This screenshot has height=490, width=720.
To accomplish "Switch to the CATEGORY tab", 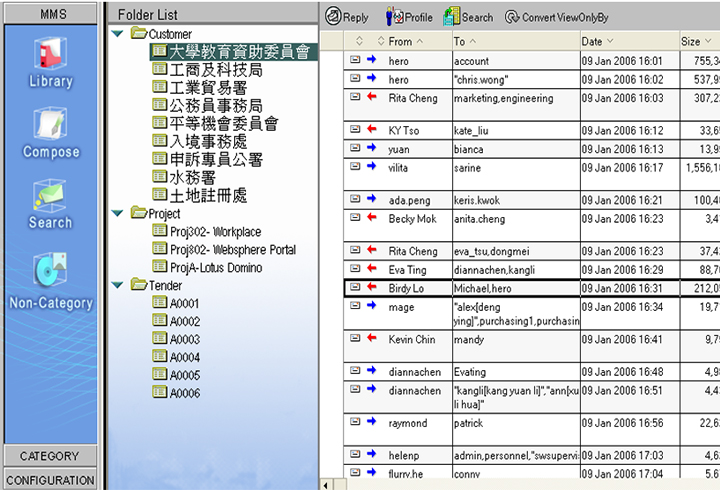I will tap(50, 456).
